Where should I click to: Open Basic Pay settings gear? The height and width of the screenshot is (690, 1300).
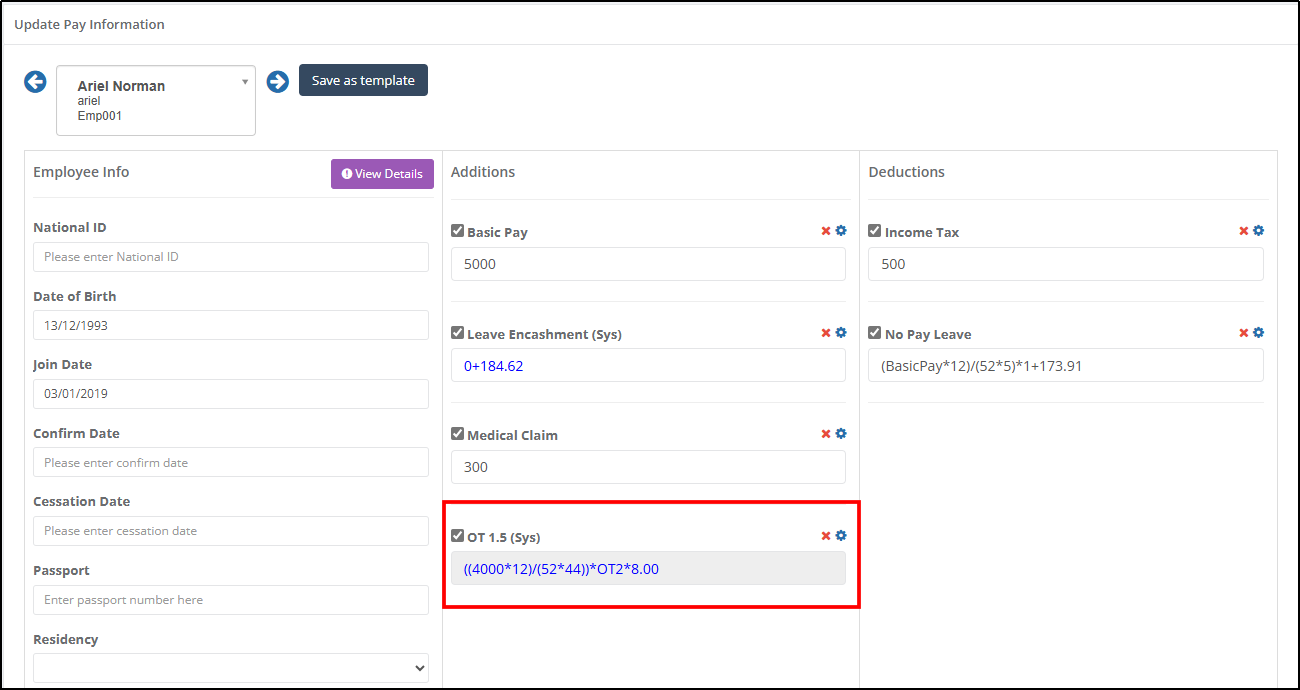pos(841,231)
